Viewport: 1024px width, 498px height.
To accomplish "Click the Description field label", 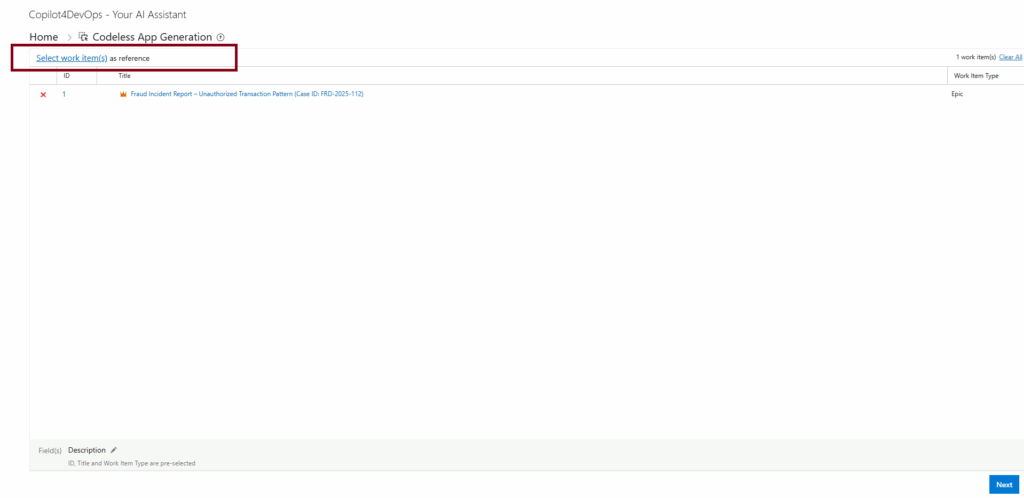I will coord(87,450).
